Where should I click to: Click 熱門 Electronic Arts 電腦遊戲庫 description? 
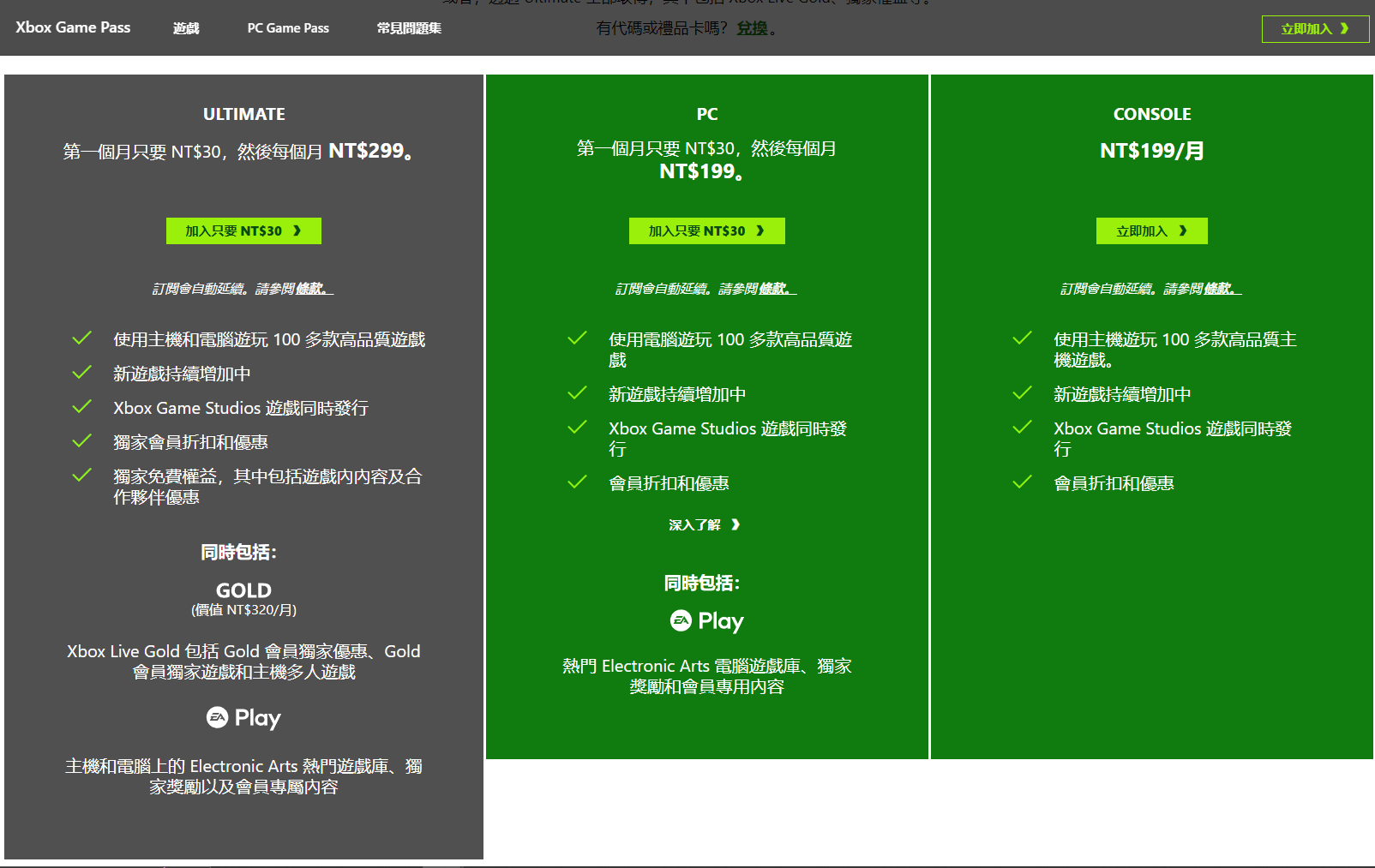point(706,676)
